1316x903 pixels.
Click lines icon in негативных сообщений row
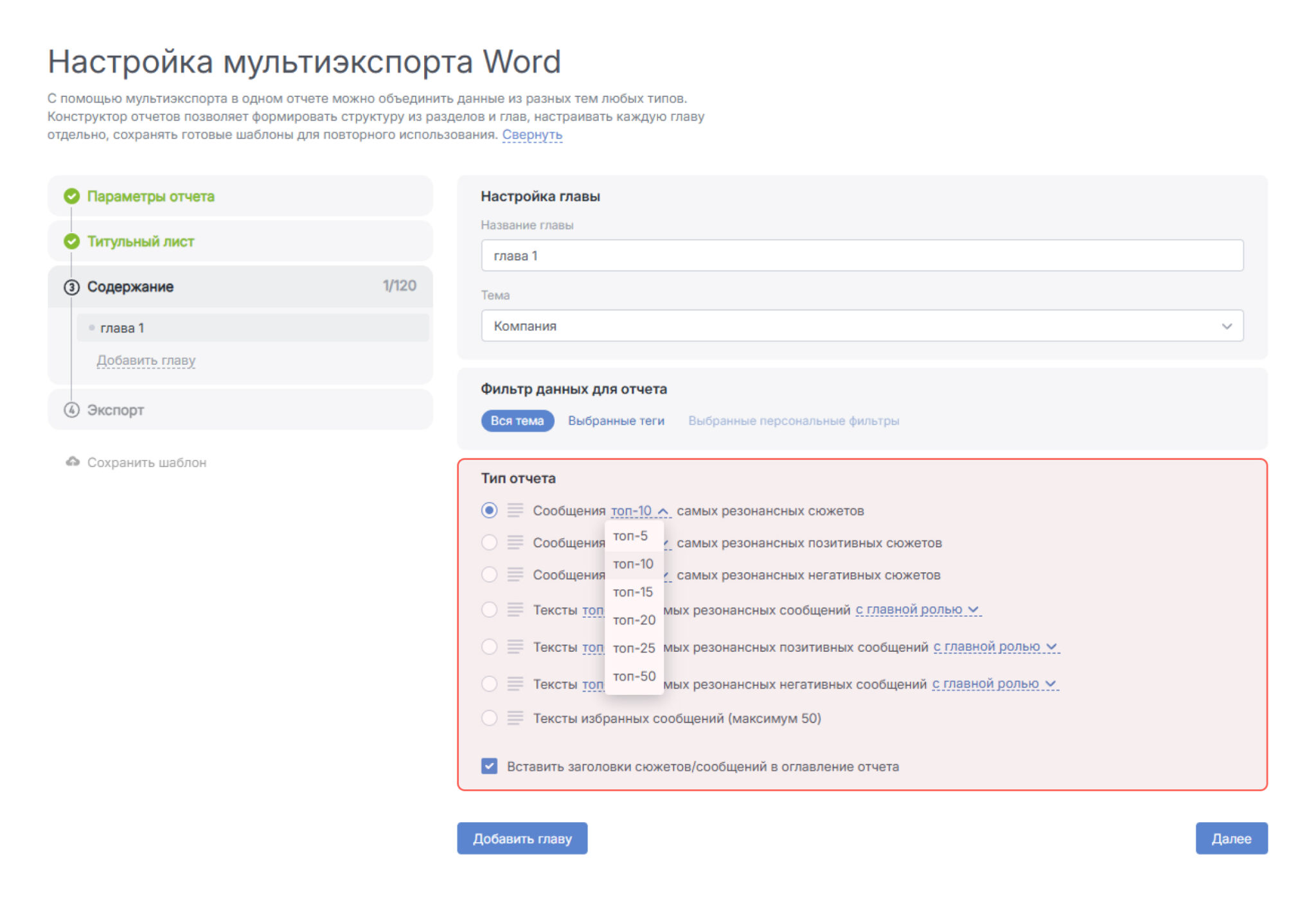(x=515, y=684)
